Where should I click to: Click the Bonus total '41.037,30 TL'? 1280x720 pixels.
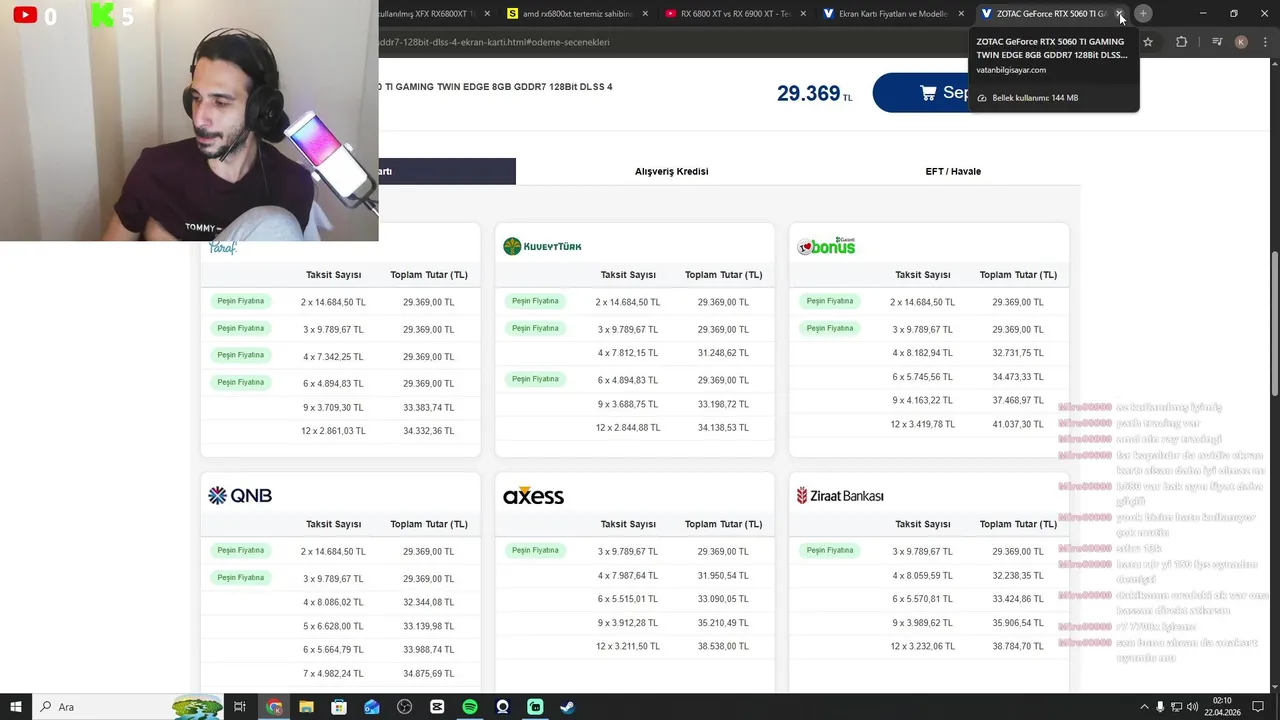(x=1018, y=424)
